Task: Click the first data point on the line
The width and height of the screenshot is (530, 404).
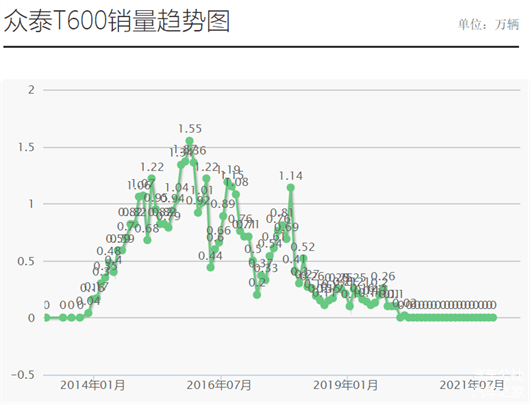Action: (46, 317)
